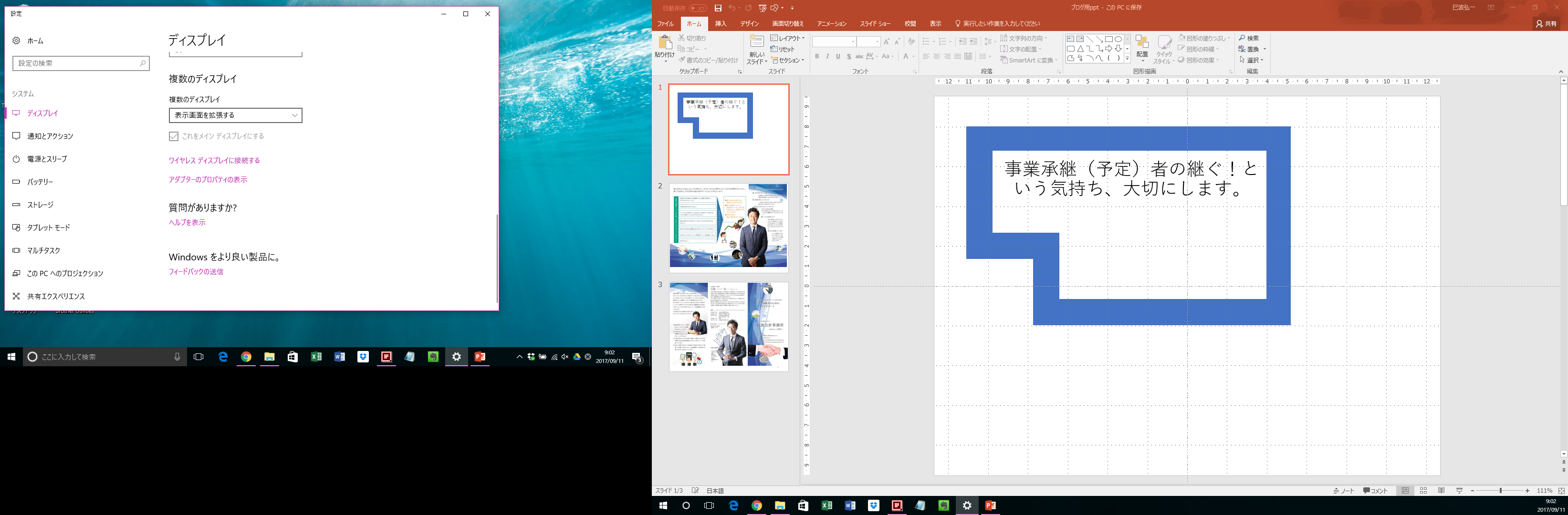Viewport: 1568px width, 515px height.
Task: Select the oval shape in shapes gallery
Action: coord(1118,39)
